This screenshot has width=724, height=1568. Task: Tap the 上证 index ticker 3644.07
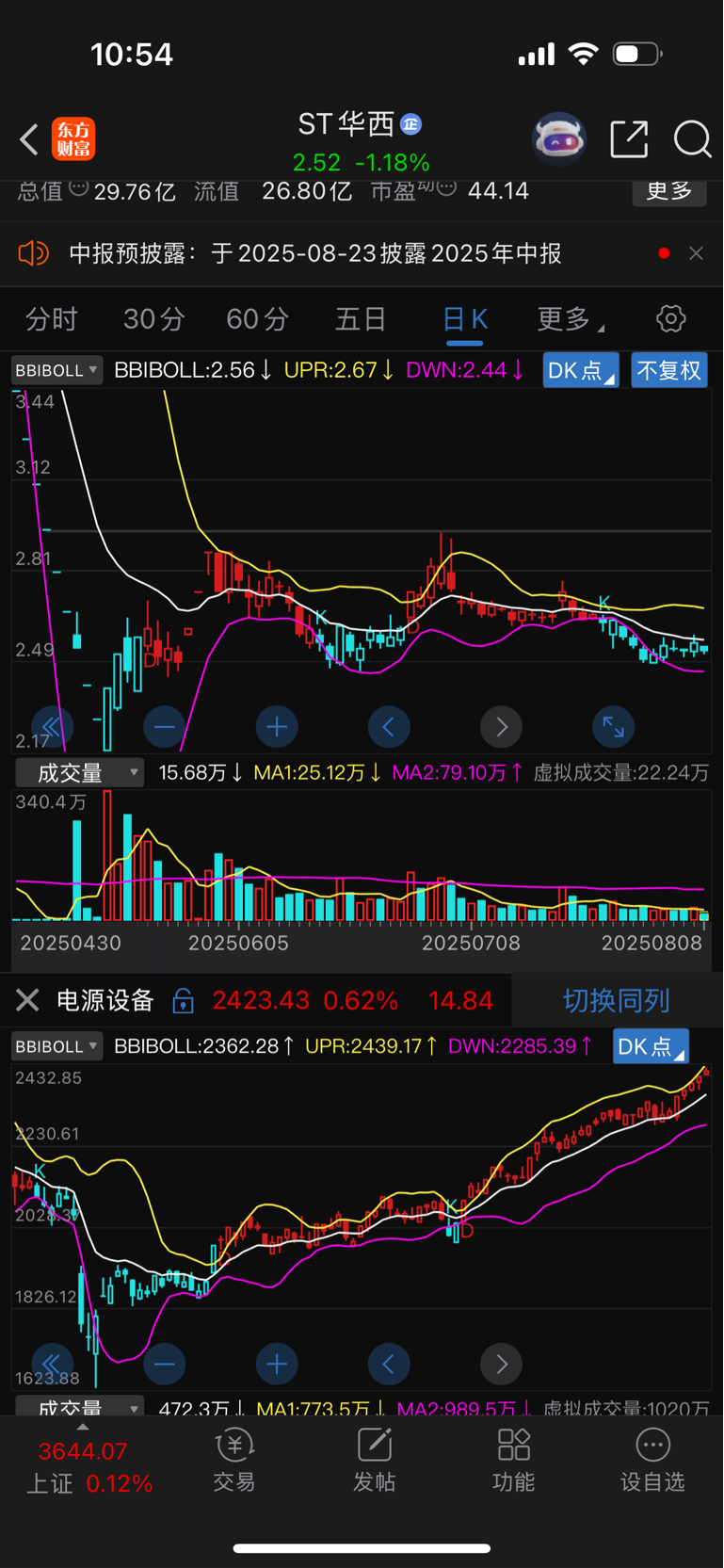[x=83, y=1451]
